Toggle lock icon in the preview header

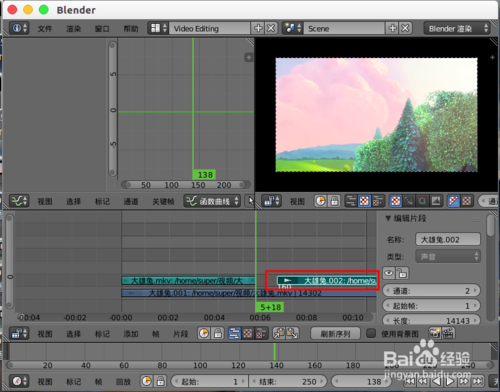coord(334,201)
